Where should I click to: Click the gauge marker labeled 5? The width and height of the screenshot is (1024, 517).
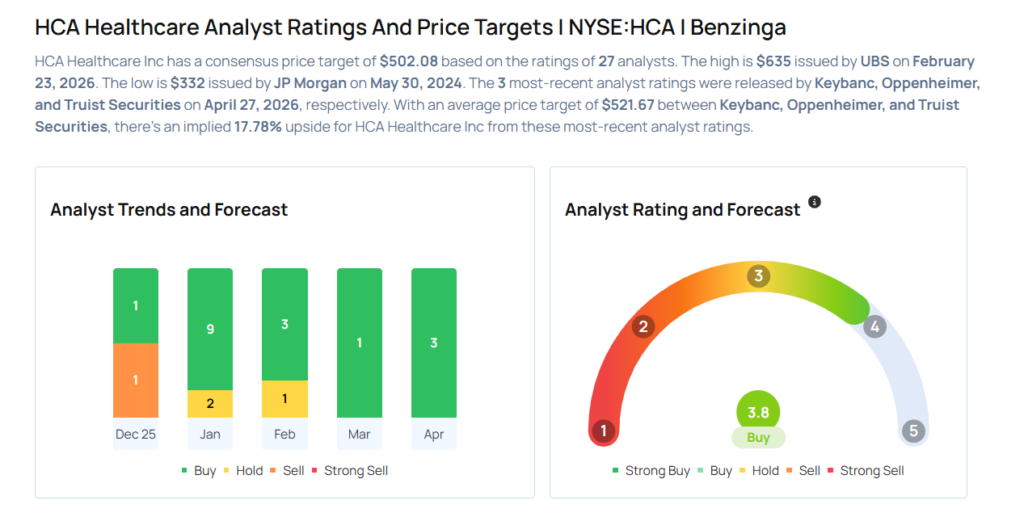click(912, 431)
